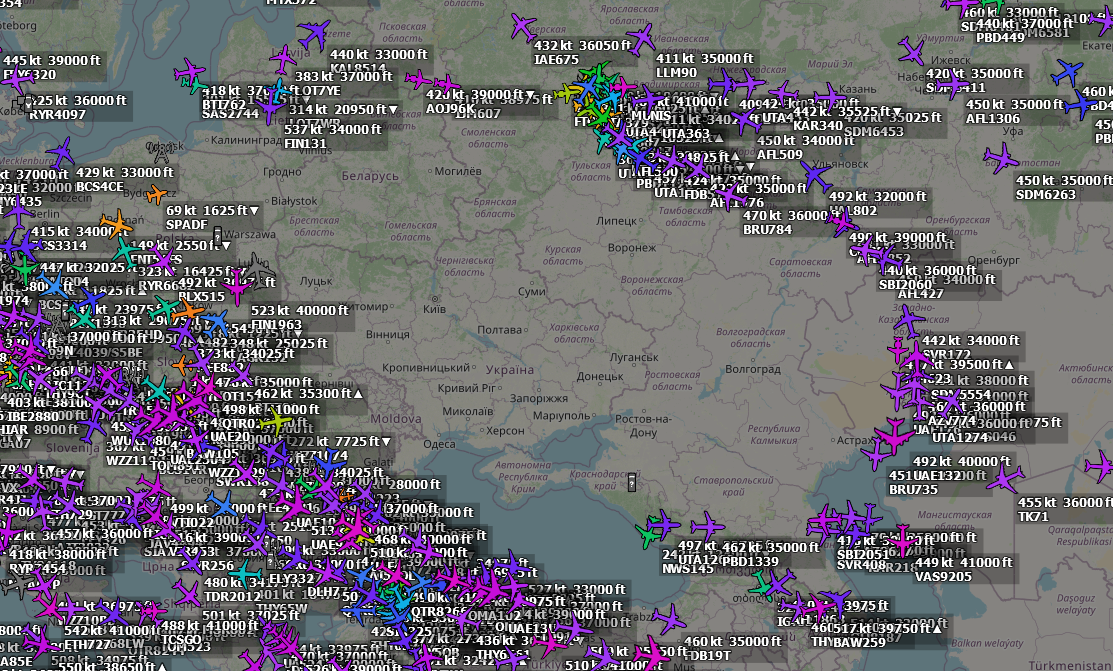This screenshot has width=1113, height=671.
Task: Click the SBI2060 flight label
Action: click(x=905, y=284)
